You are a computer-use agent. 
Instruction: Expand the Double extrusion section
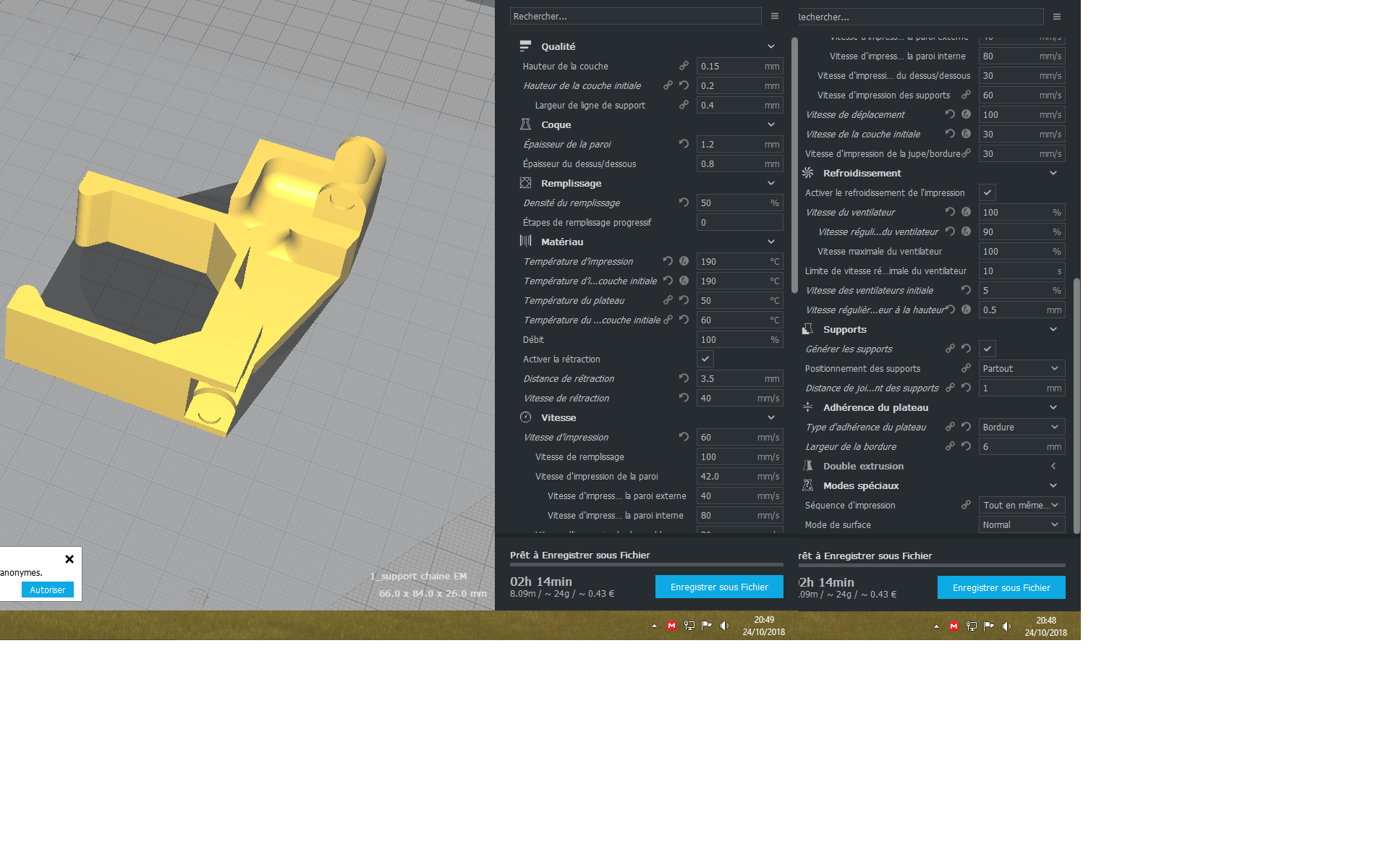[x=1053, y=466]
